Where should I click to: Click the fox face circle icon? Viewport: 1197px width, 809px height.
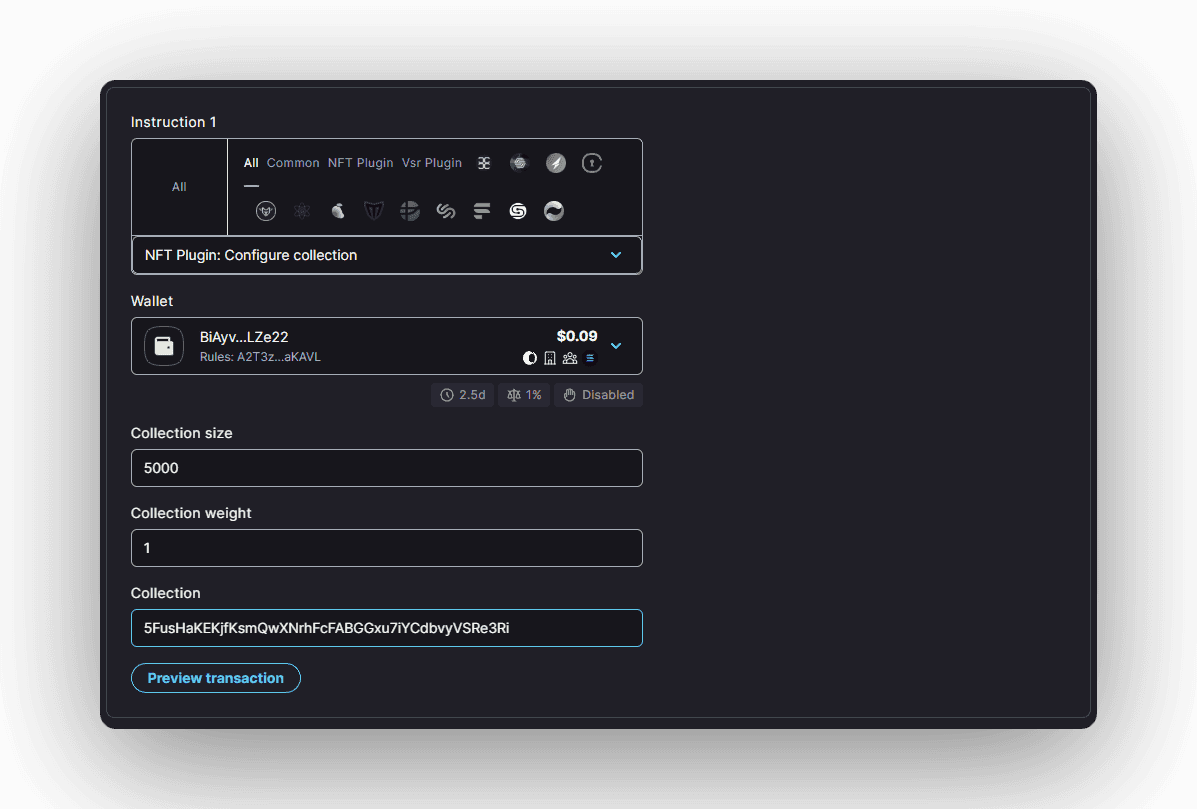pyautogui.click(x=266, y=211)
